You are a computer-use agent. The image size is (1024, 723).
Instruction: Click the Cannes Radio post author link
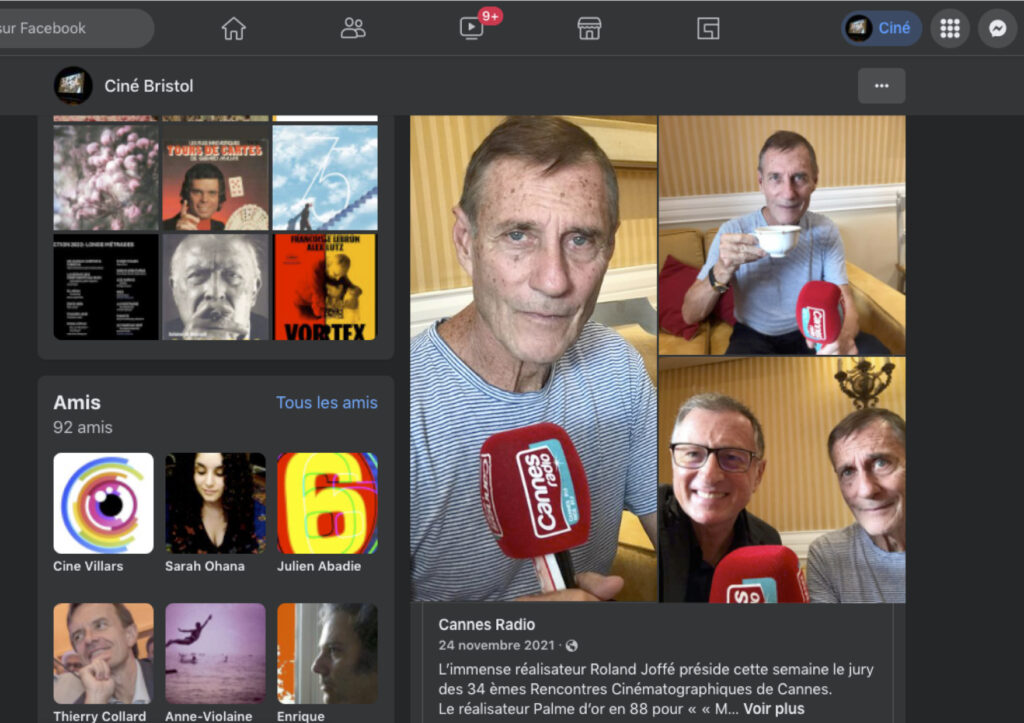tap(486, 625)
